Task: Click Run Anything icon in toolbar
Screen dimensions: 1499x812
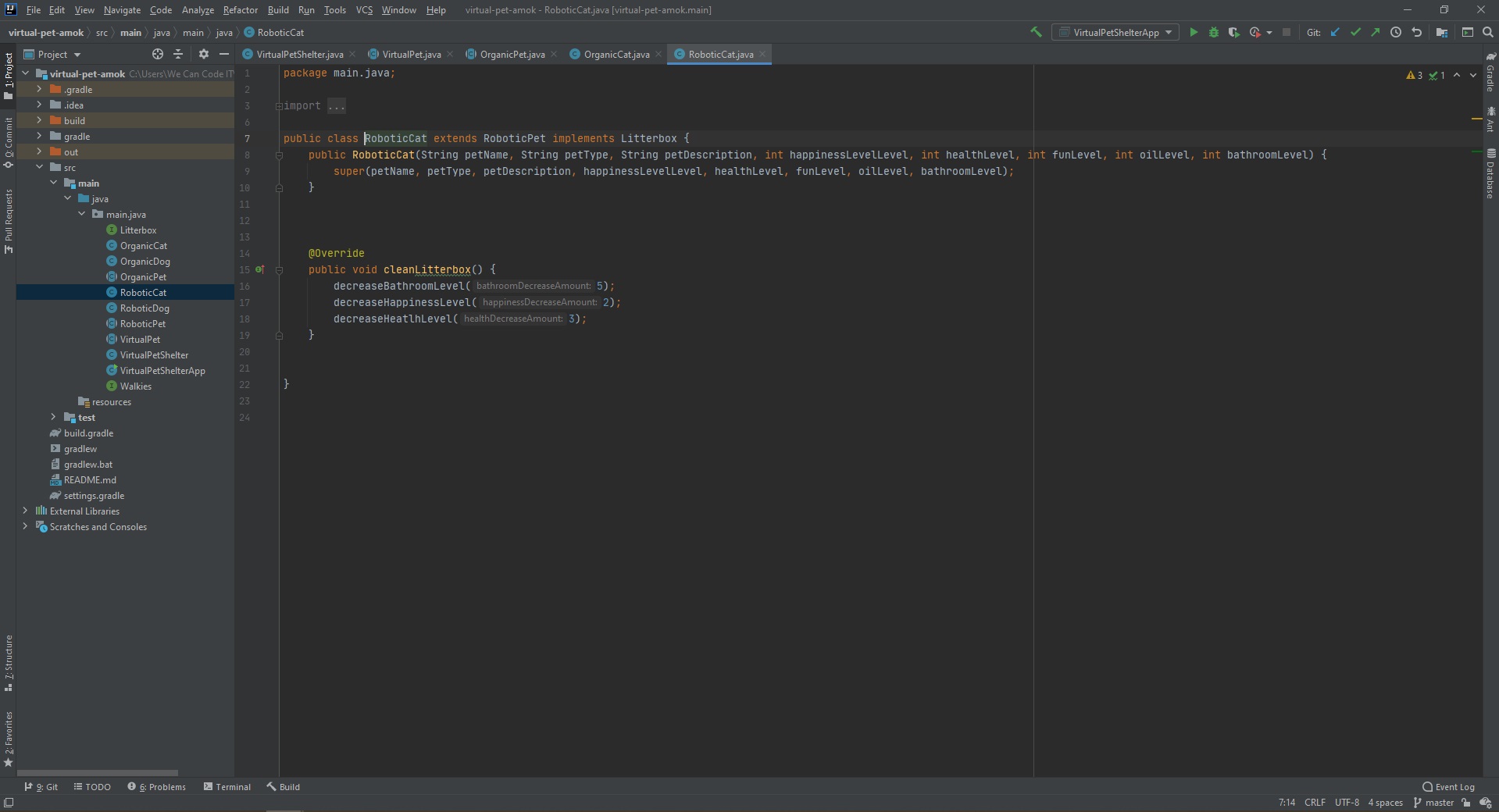Action: point(1468,32)
